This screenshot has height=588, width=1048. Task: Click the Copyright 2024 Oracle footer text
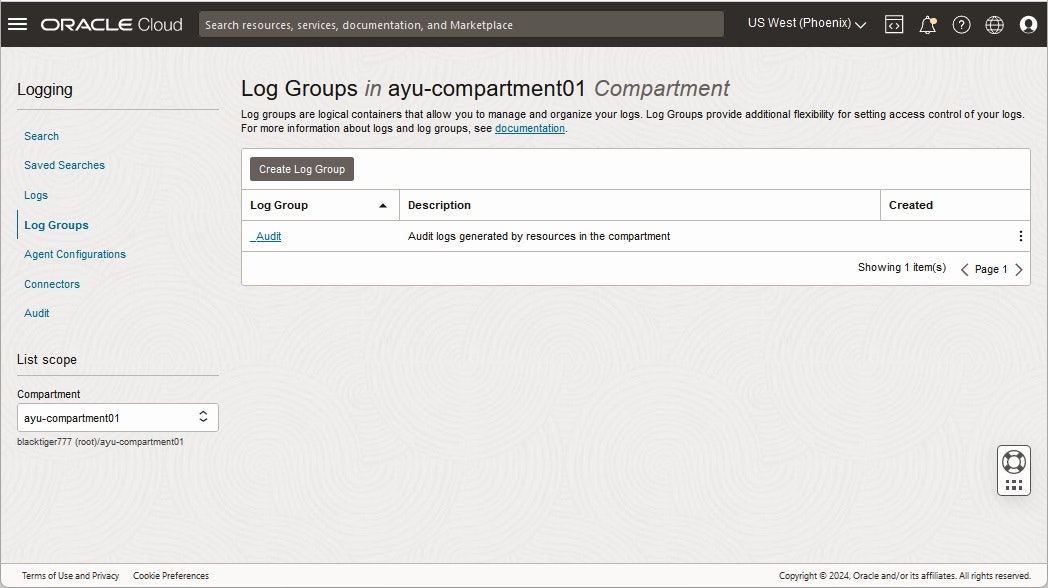[905, 576]
